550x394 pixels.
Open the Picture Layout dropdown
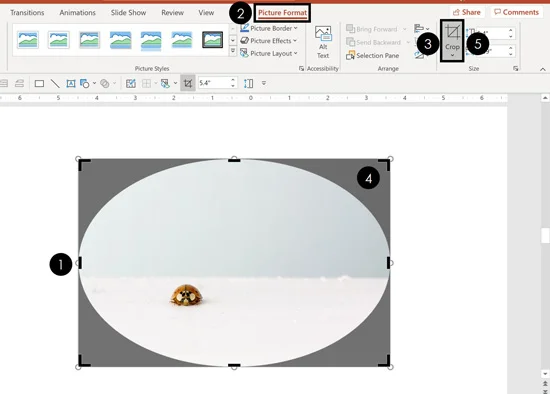click(269, 53)
